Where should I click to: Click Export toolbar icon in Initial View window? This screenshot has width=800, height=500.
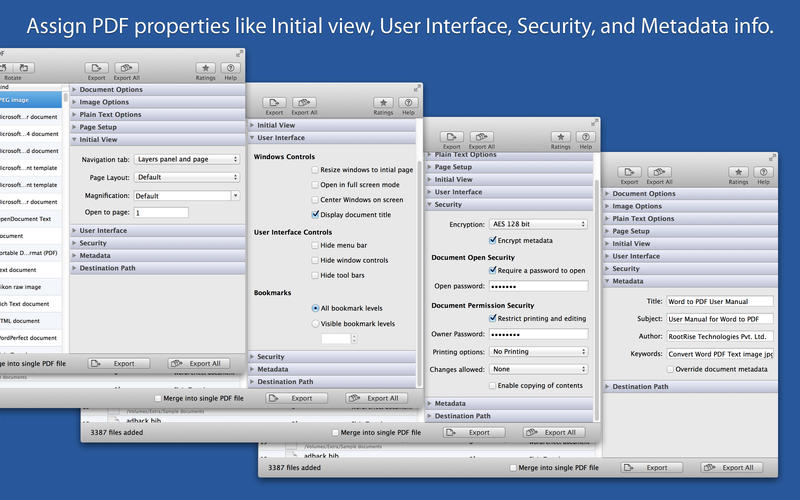pos(96,68)
